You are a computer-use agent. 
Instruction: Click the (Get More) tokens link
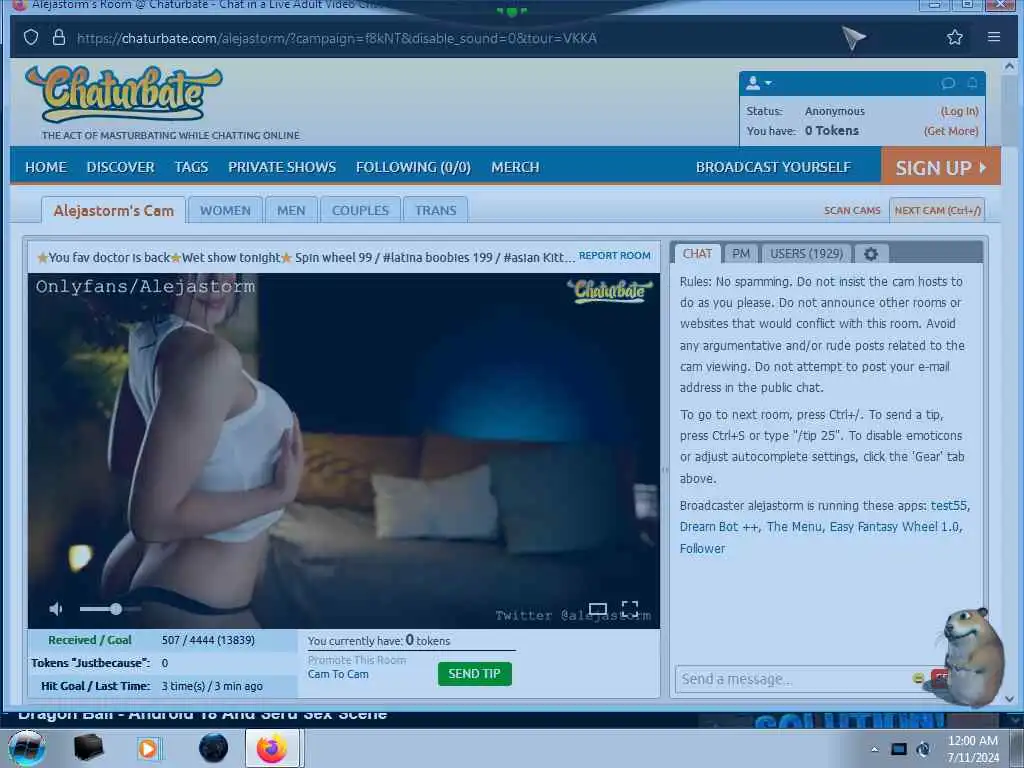[x=951, y=131]
